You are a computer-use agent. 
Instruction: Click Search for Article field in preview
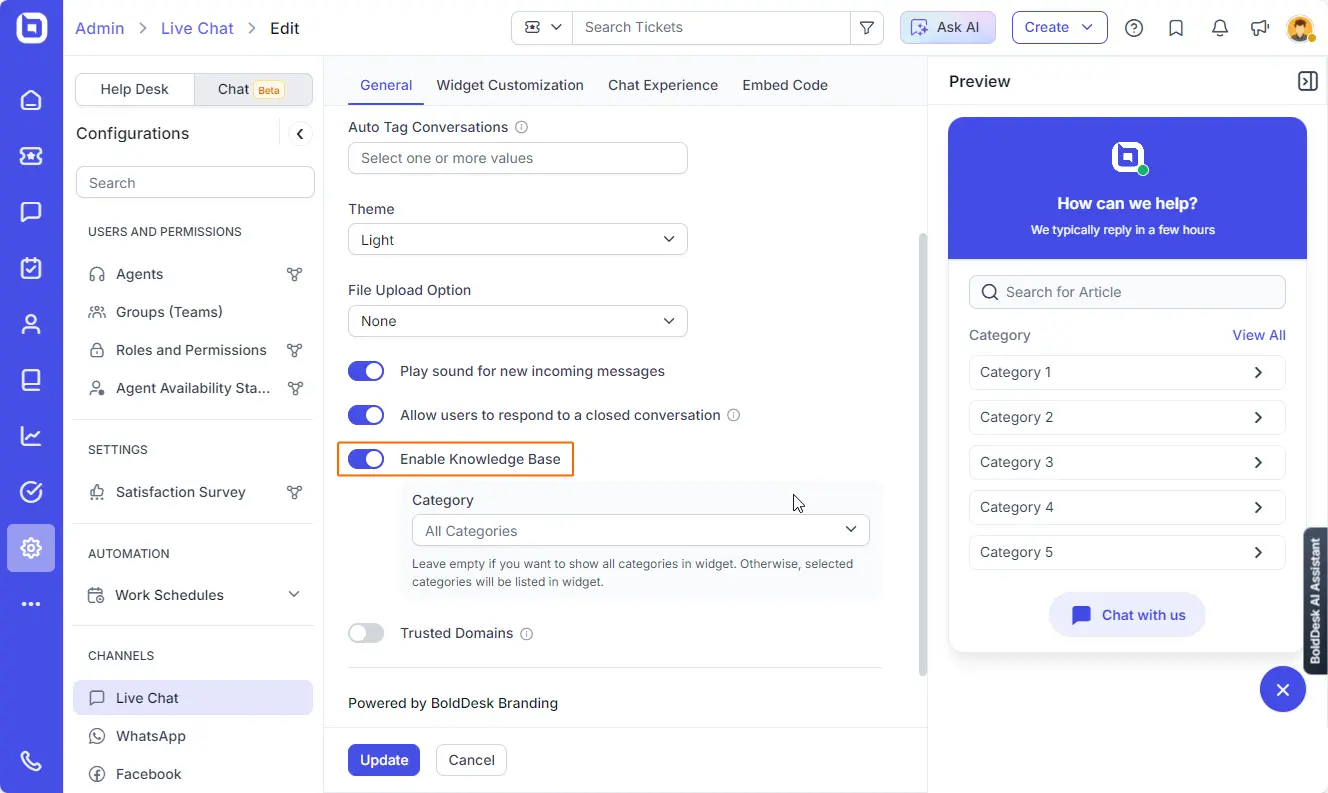[x=1127, y=292]
